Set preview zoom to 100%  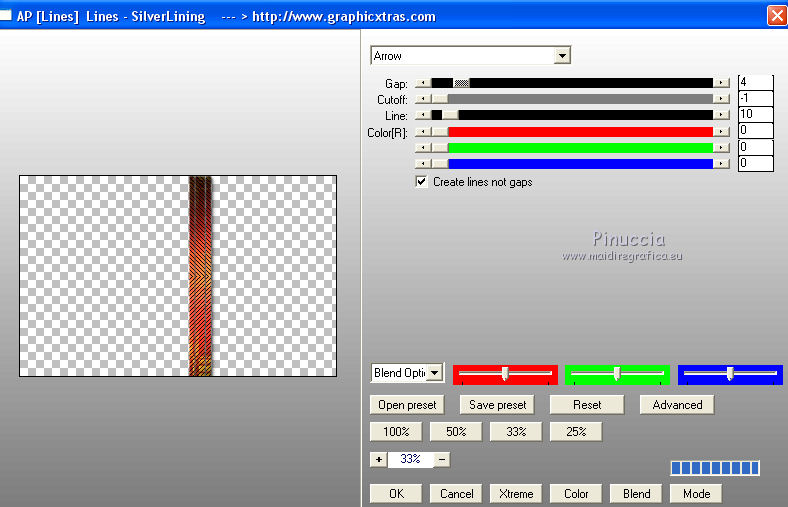pos(396,432)
